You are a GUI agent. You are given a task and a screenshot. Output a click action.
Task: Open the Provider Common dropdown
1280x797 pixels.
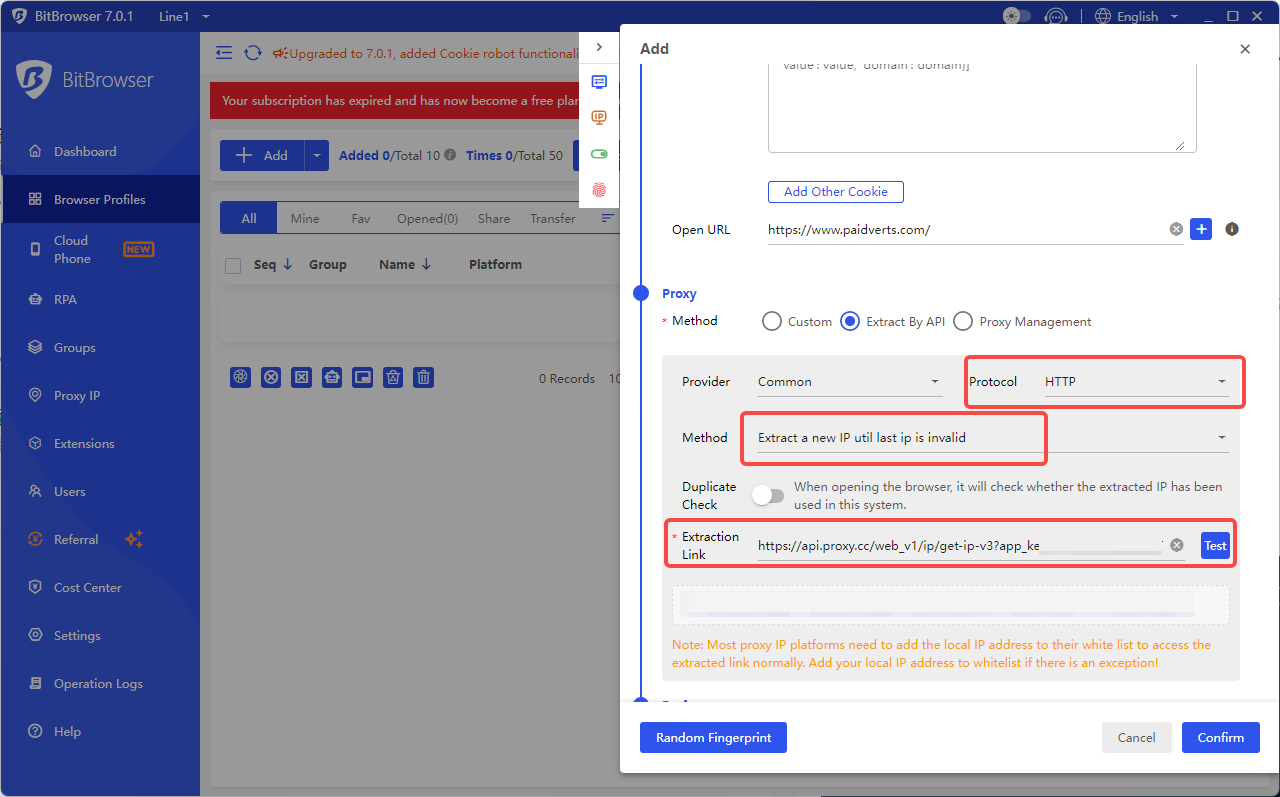click(849, 381)
